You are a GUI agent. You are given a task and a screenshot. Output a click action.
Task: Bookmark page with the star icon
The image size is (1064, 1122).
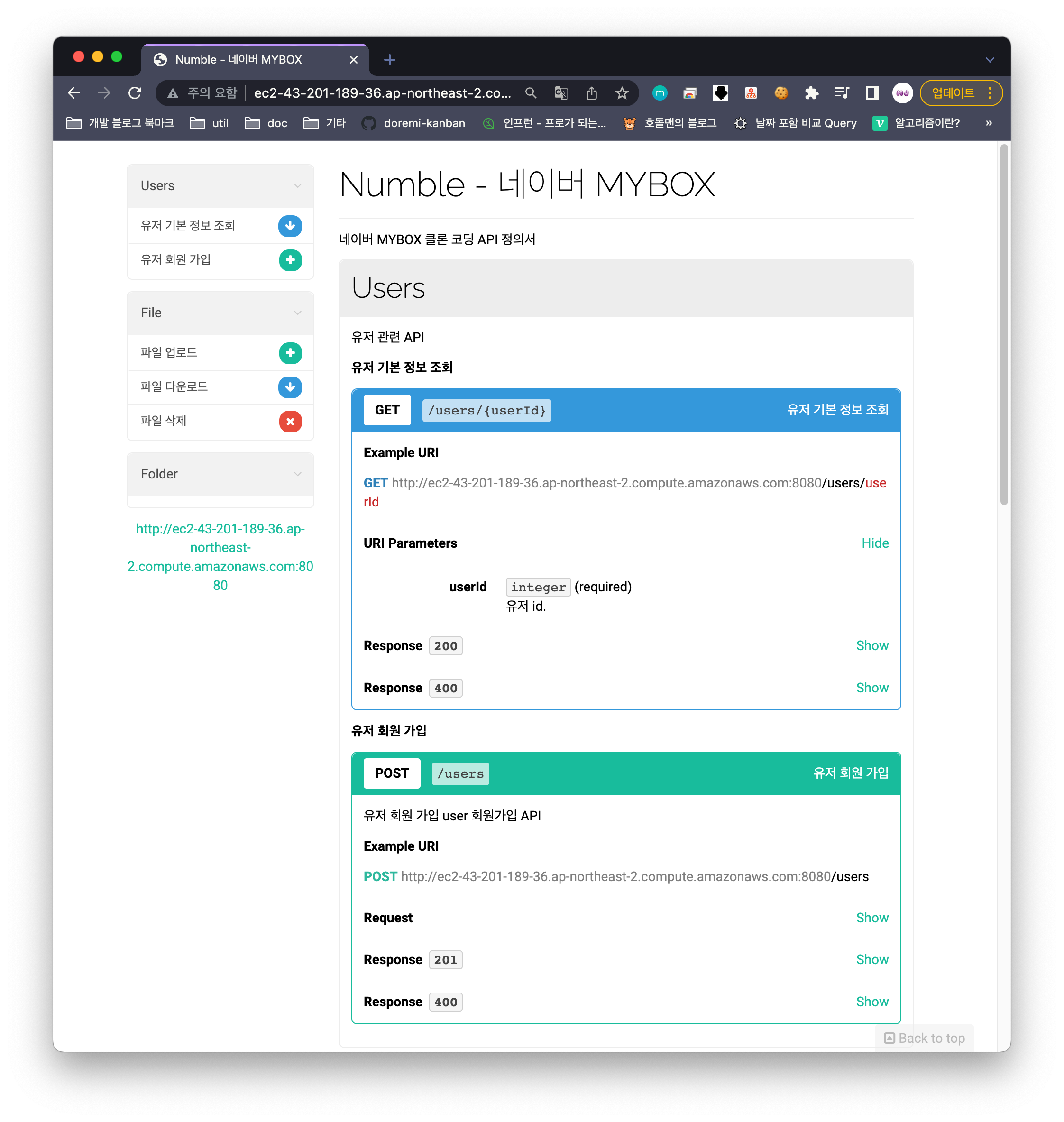622,93
